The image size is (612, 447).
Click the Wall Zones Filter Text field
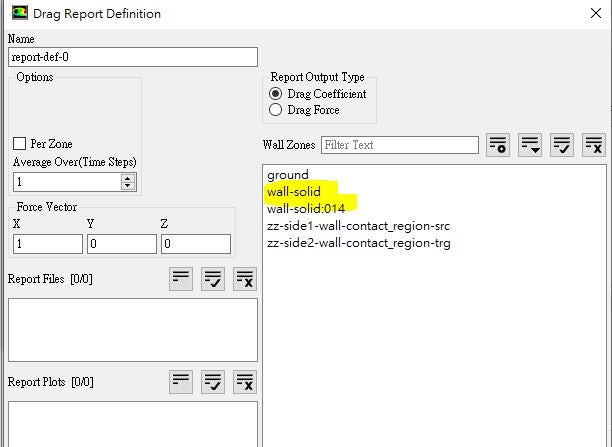pyautogui.click(x=399, y=145)
